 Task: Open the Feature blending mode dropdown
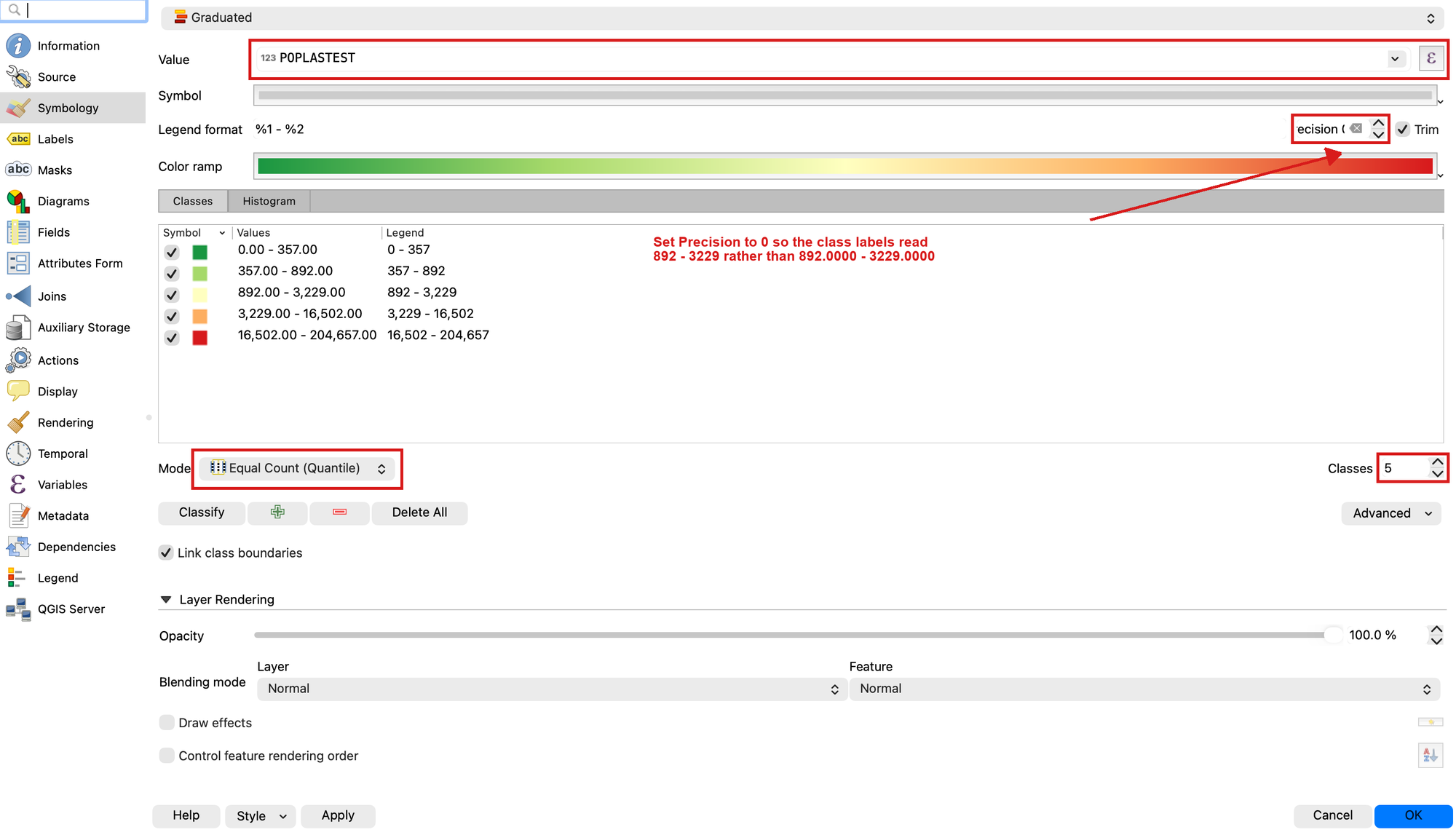click(x=1144, y=689)
